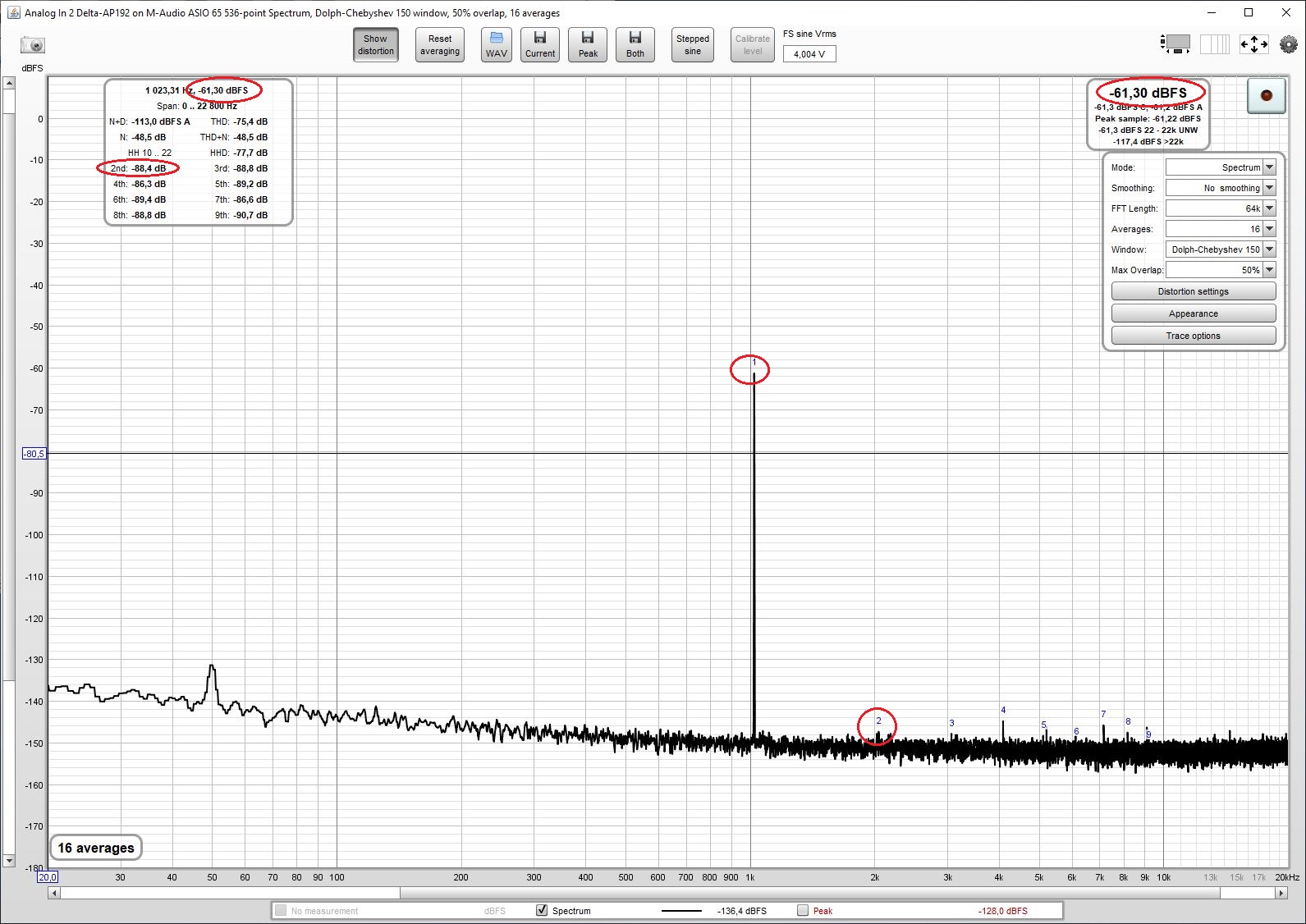Viewport: 1306px width, 924px height.
Task: Click vertical scrollbar up arrow
Action: point(9,83)
